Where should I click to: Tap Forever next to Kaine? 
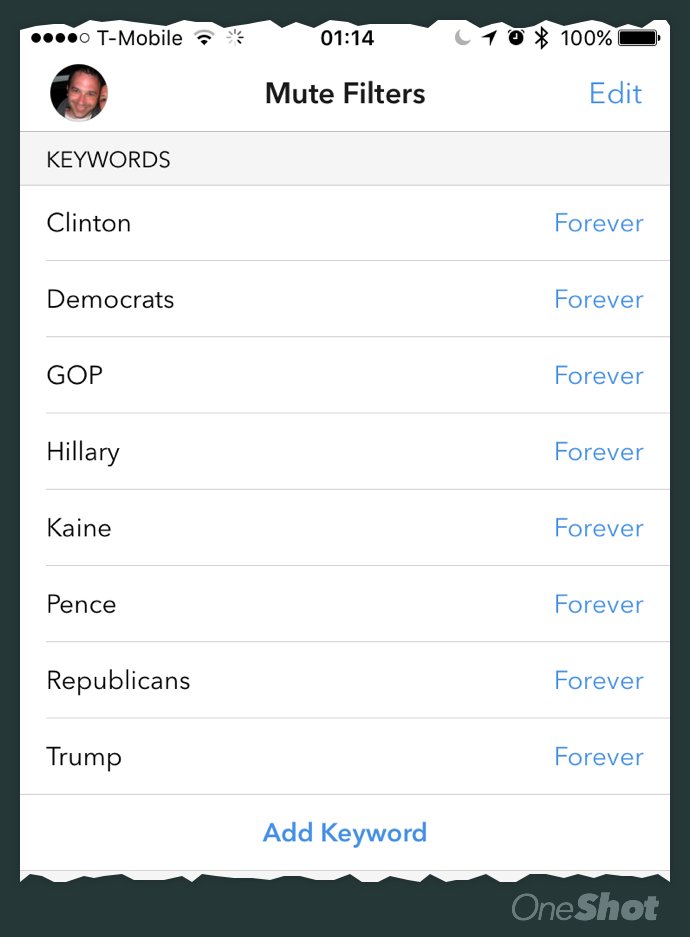598,528
